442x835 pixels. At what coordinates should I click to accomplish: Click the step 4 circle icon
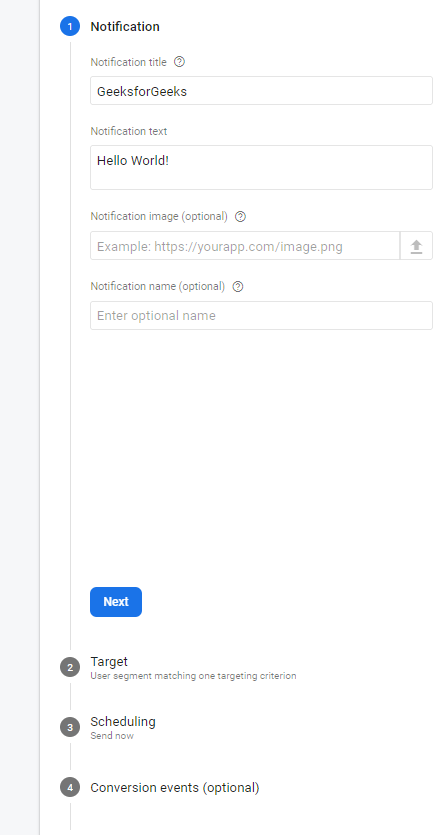[x=70, y=787]
